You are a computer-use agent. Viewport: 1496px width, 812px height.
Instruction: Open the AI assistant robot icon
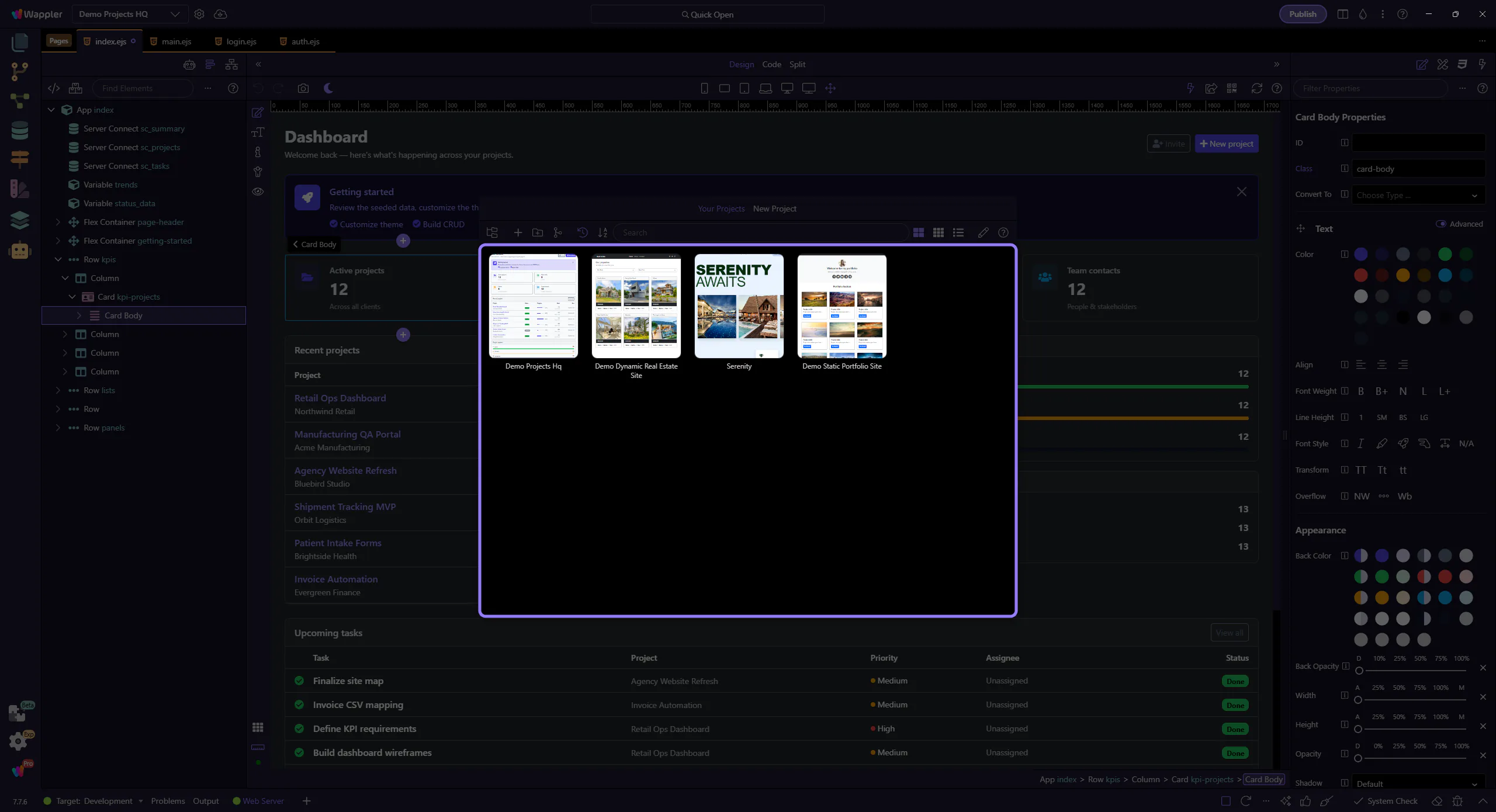(x=19, y=251)
